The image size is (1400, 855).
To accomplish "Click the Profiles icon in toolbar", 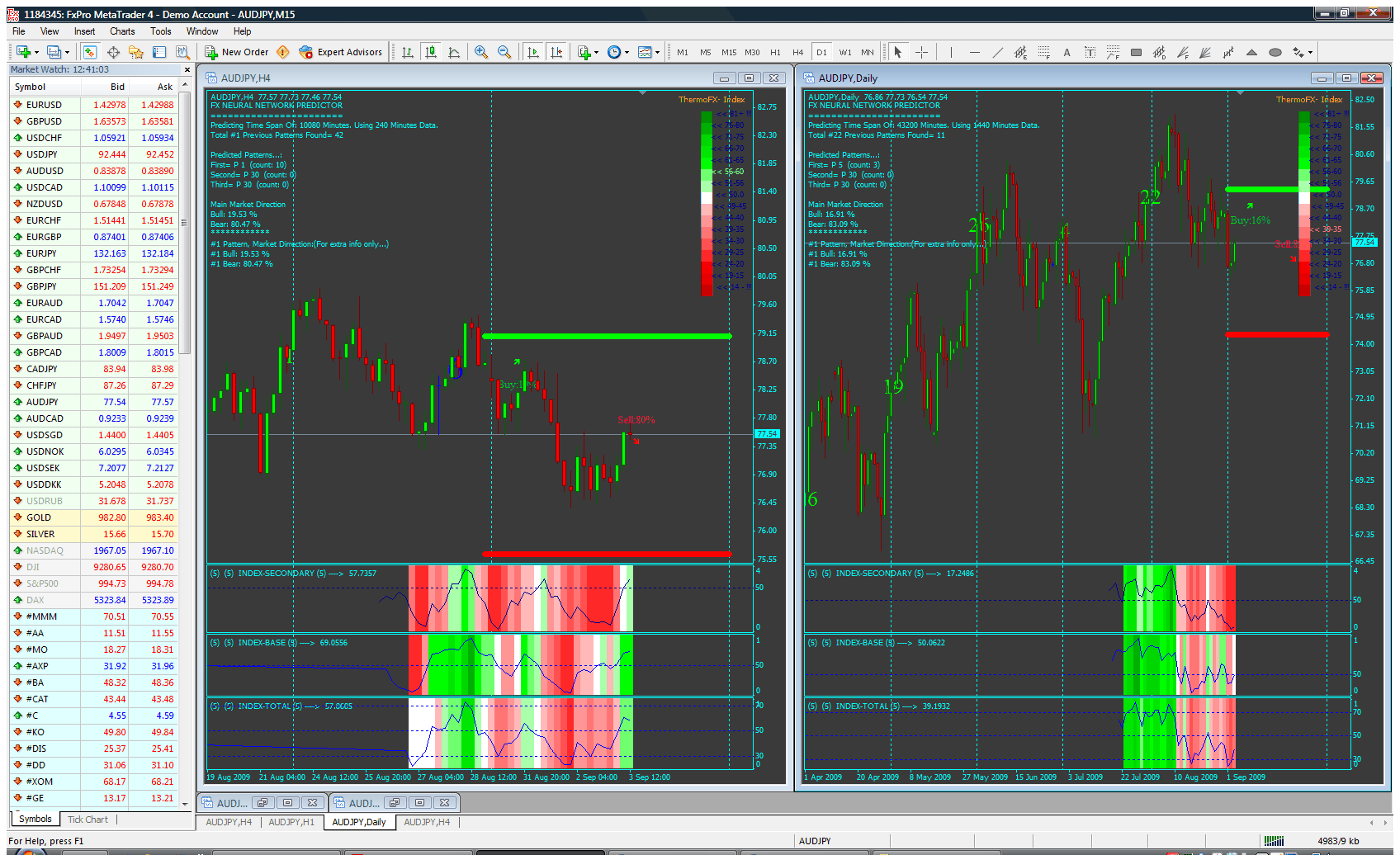I will (x=54, y=52).
